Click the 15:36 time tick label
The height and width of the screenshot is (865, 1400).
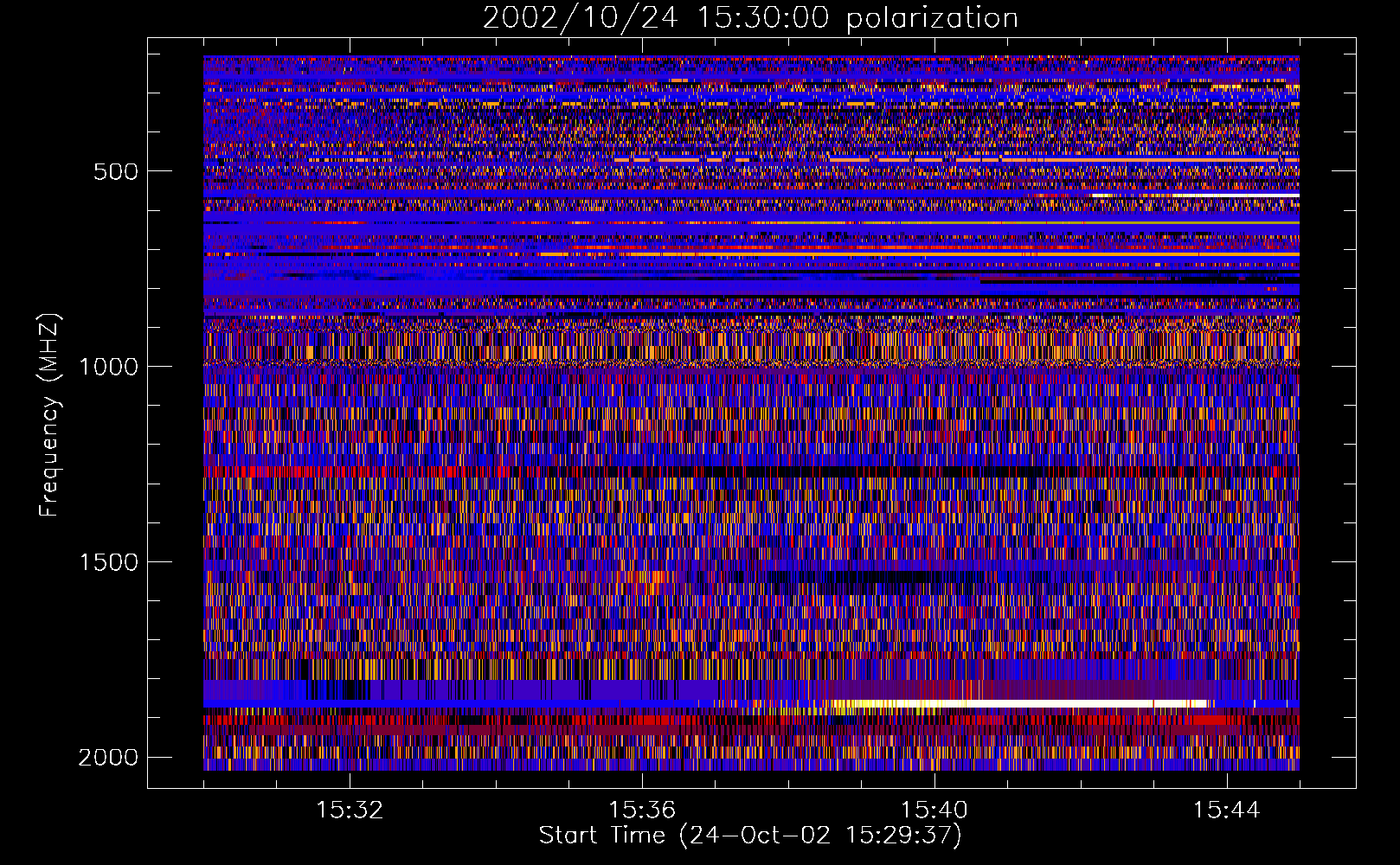[x=642, y=811]
